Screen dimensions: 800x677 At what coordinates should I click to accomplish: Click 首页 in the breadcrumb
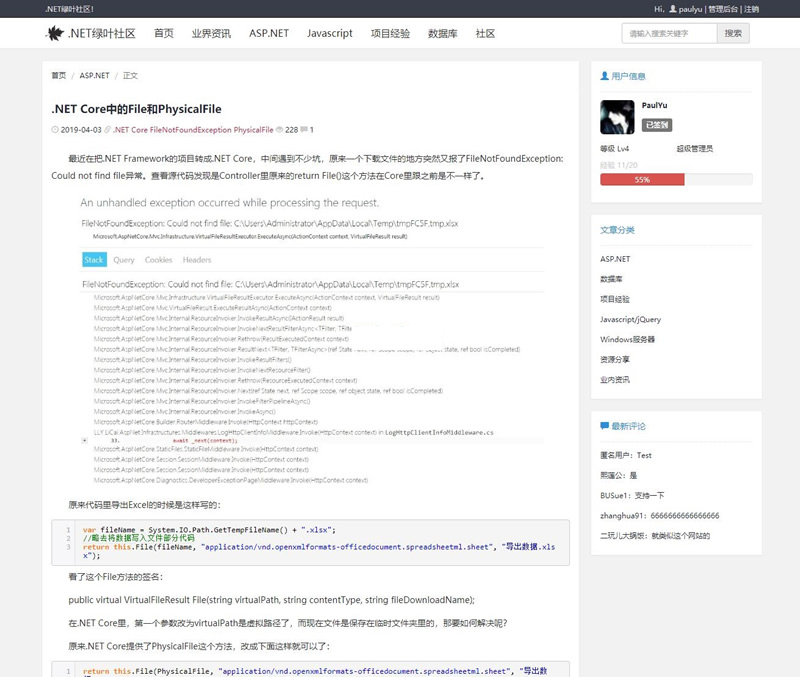click(x=59, y=76)
